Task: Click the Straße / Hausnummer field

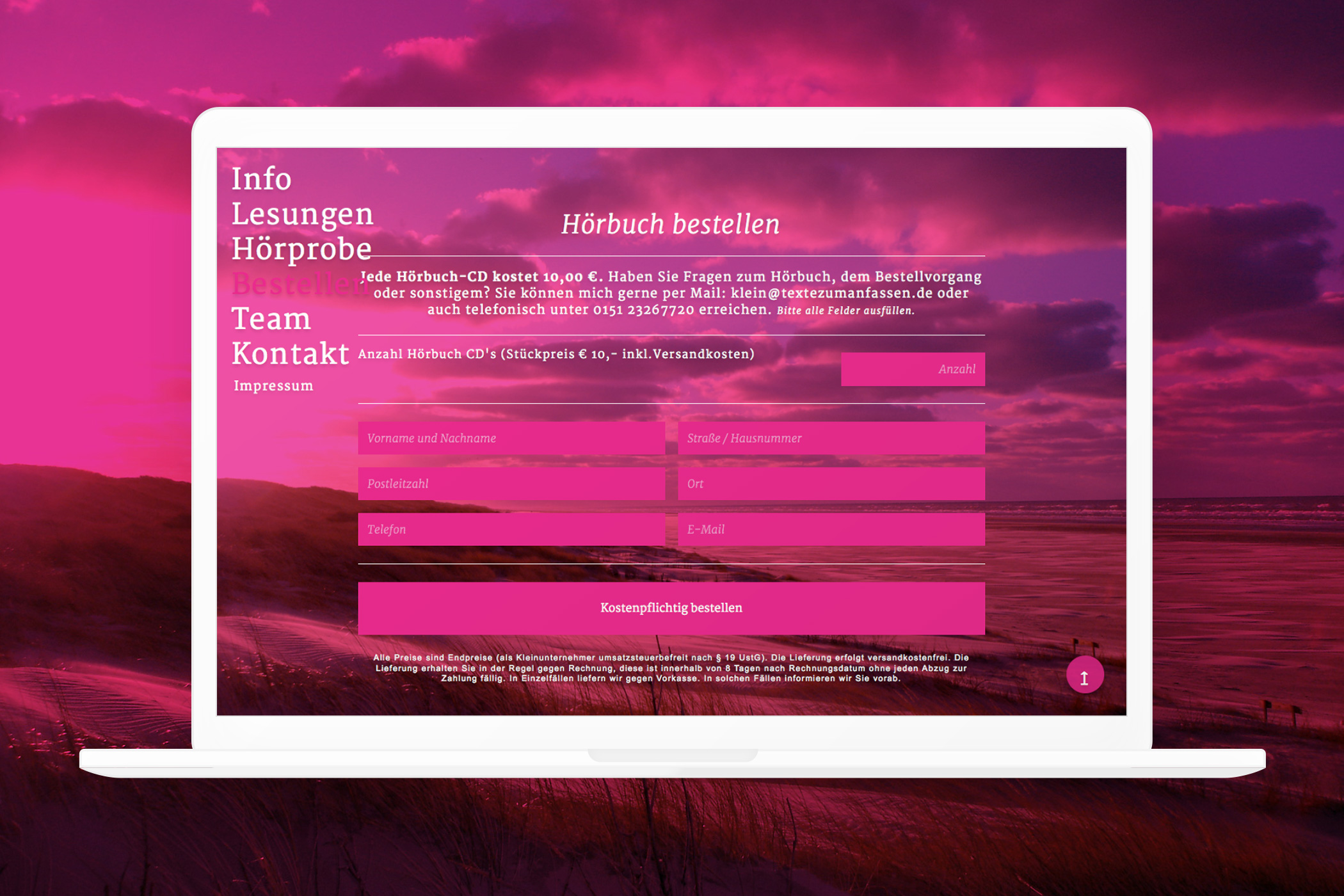Action: coord(831,438)
